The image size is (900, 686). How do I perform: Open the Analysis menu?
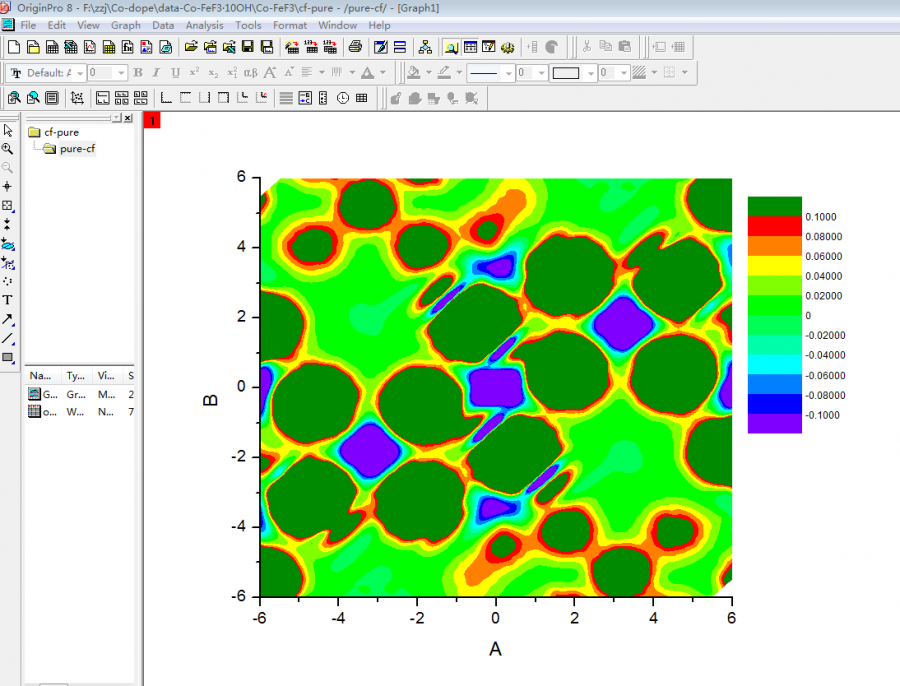coord(204,24)
